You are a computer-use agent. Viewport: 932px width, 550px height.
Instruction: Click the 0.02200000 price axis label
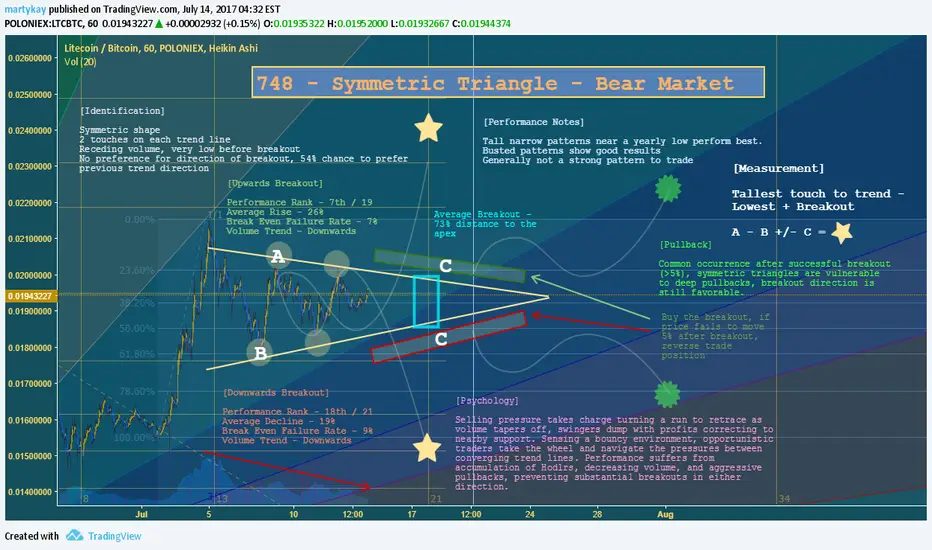[x=29, y=203]
